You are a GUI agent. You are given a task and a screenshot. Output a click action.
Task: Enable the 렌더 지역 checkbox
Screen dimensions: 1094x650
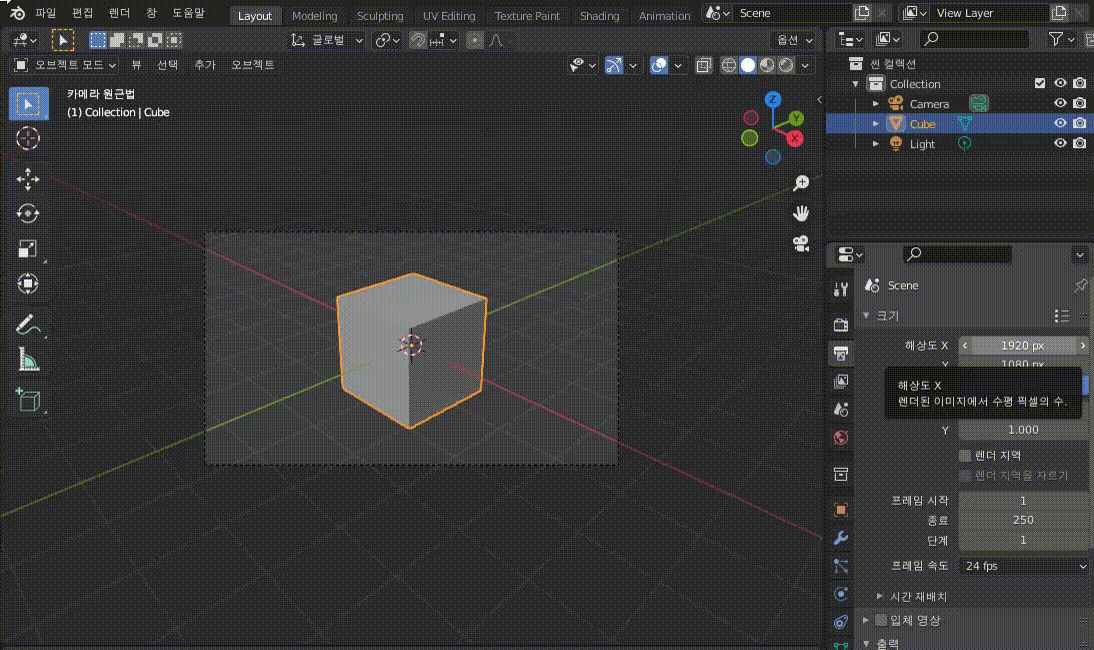(x=965, y=455)
